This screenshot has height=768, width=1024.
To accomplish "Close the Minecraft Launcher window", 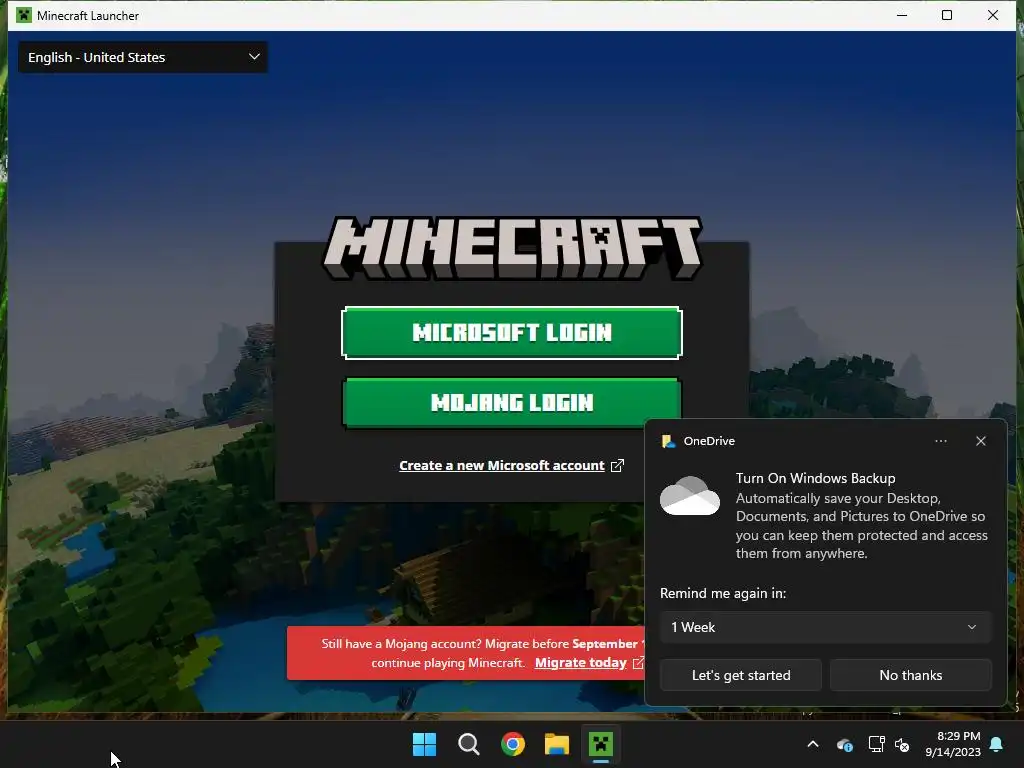I will 993,15.
